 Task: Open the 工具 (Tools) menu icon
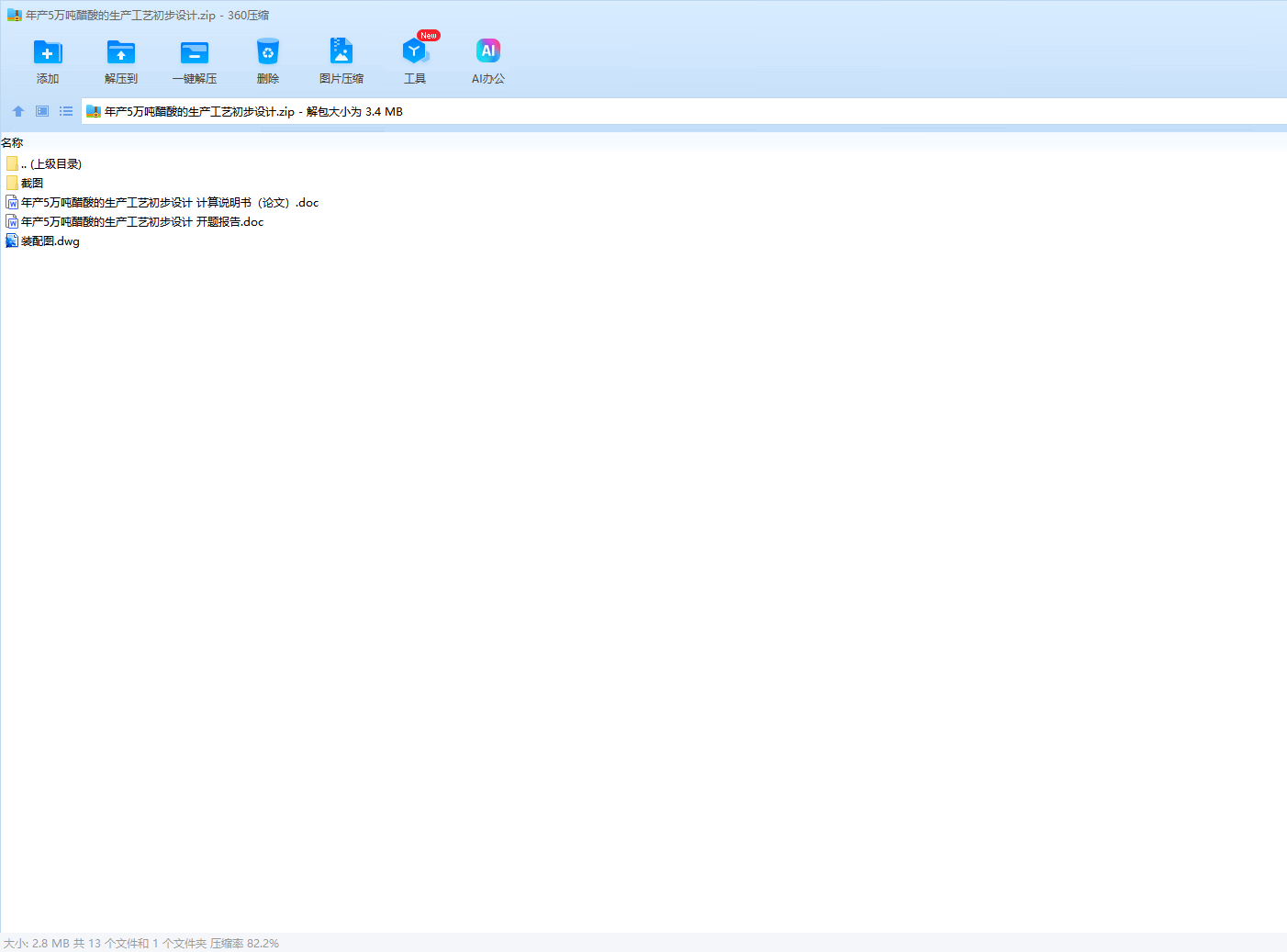[415, 62]
